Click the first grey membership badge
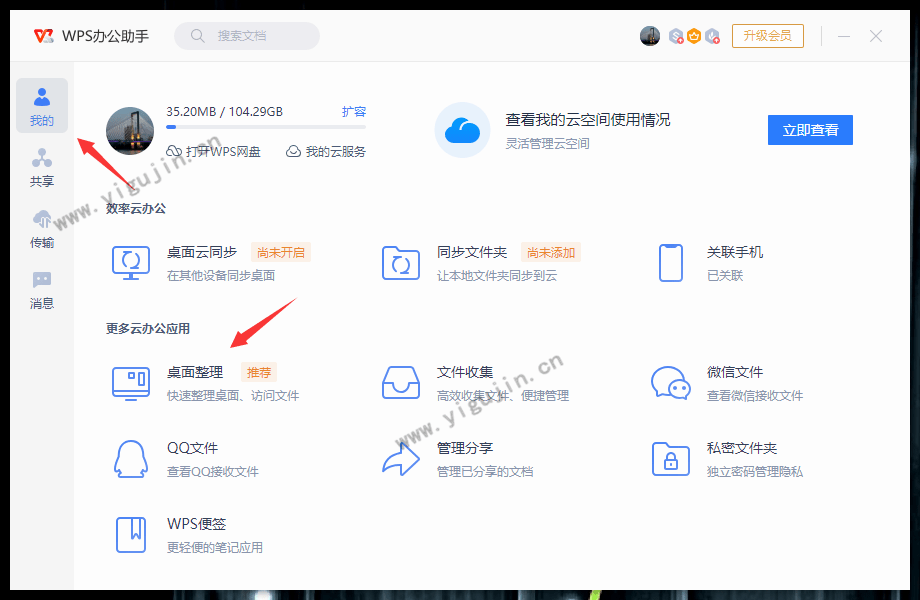The height and width of the screenshot is (600, 920). tap(677, 36)
